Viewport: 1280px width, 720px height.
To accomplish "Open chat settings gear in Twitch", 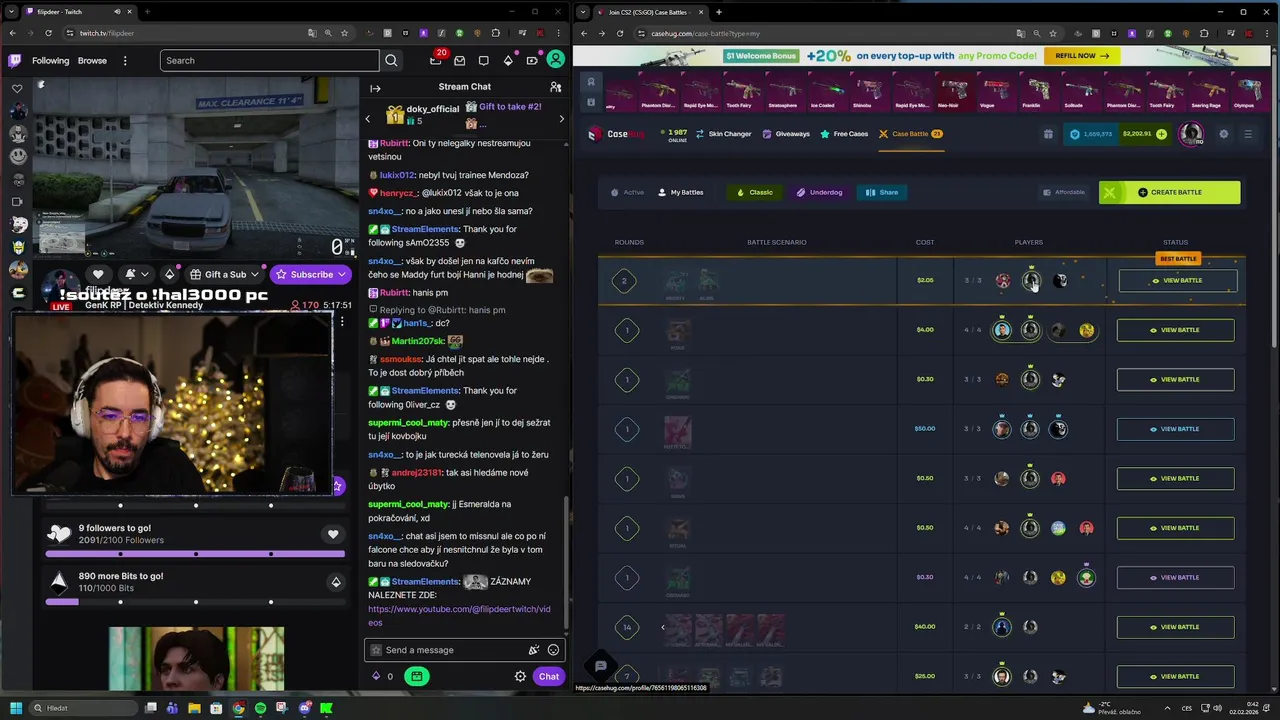I will [x=520, y=676].
